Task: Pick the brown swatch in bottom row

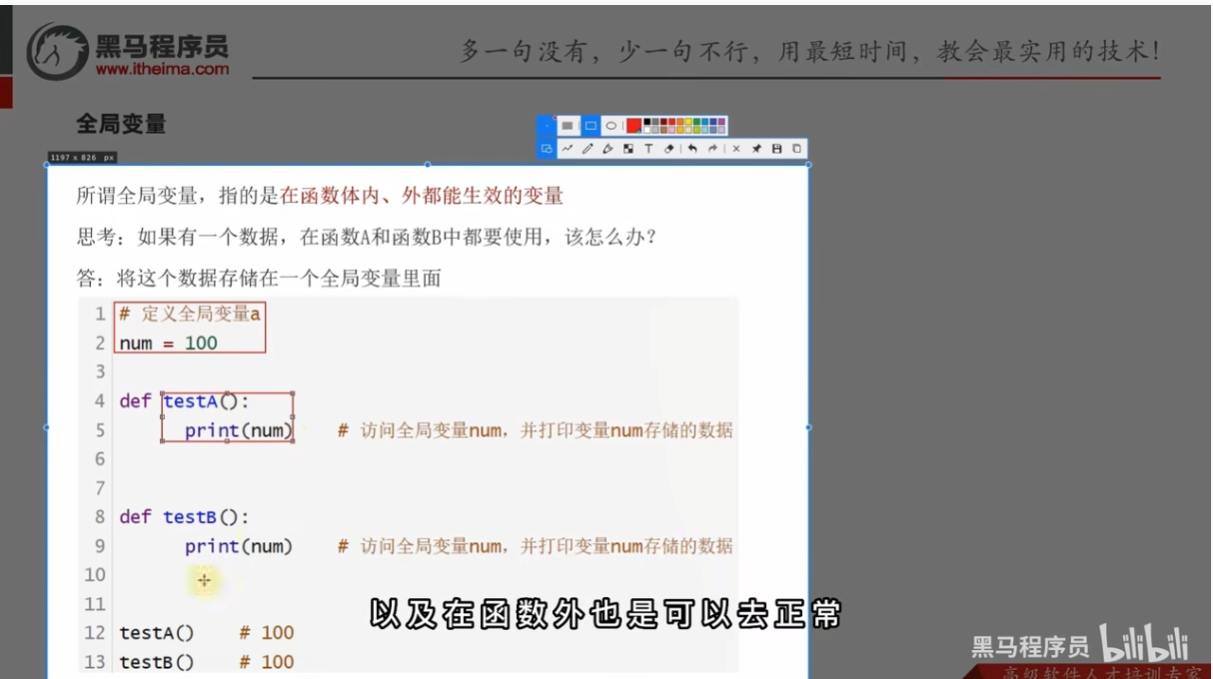Action: pos(663,130)
